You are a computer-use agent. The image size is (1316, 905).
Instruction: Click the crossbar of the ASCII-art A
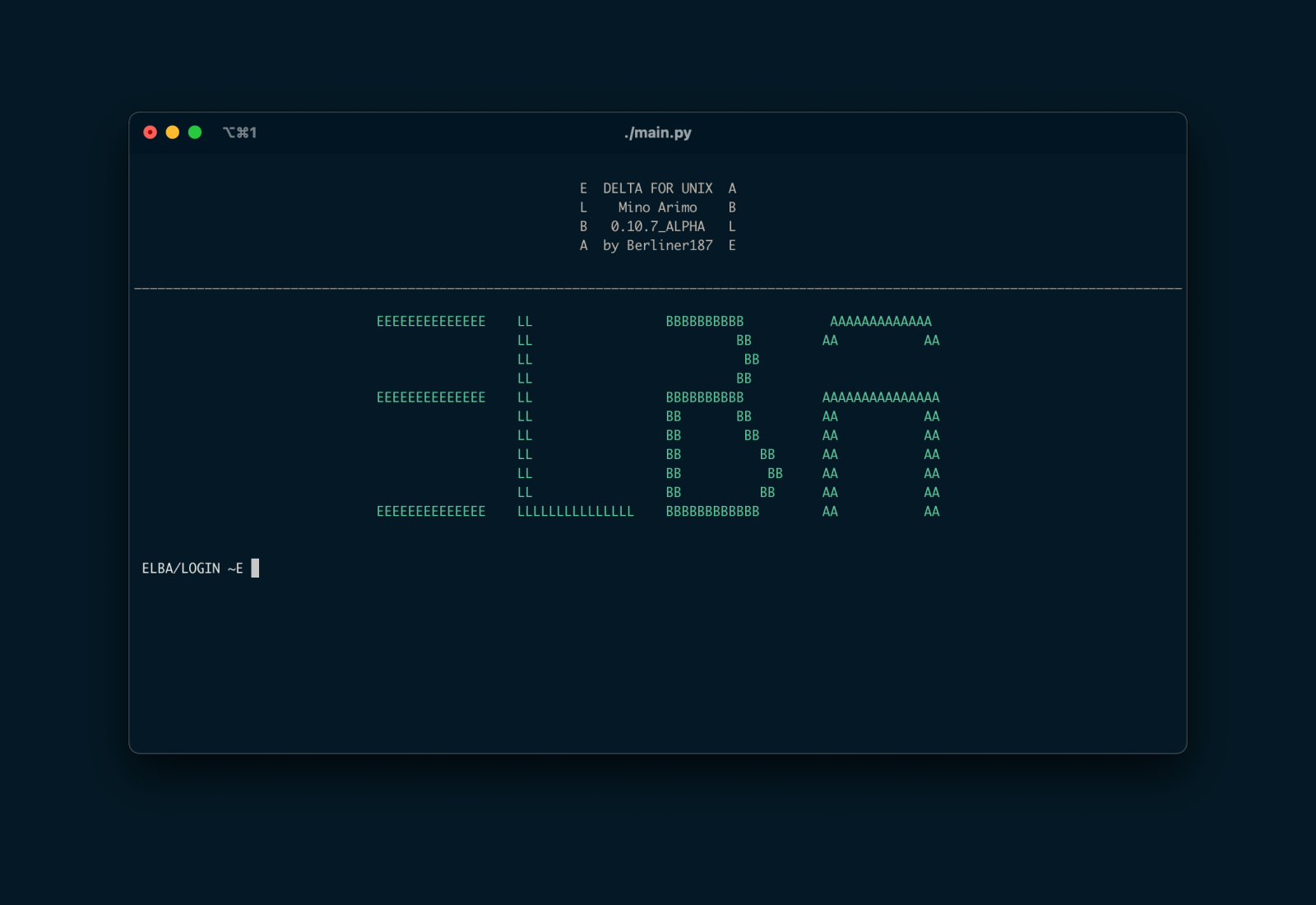coord(880,397)
